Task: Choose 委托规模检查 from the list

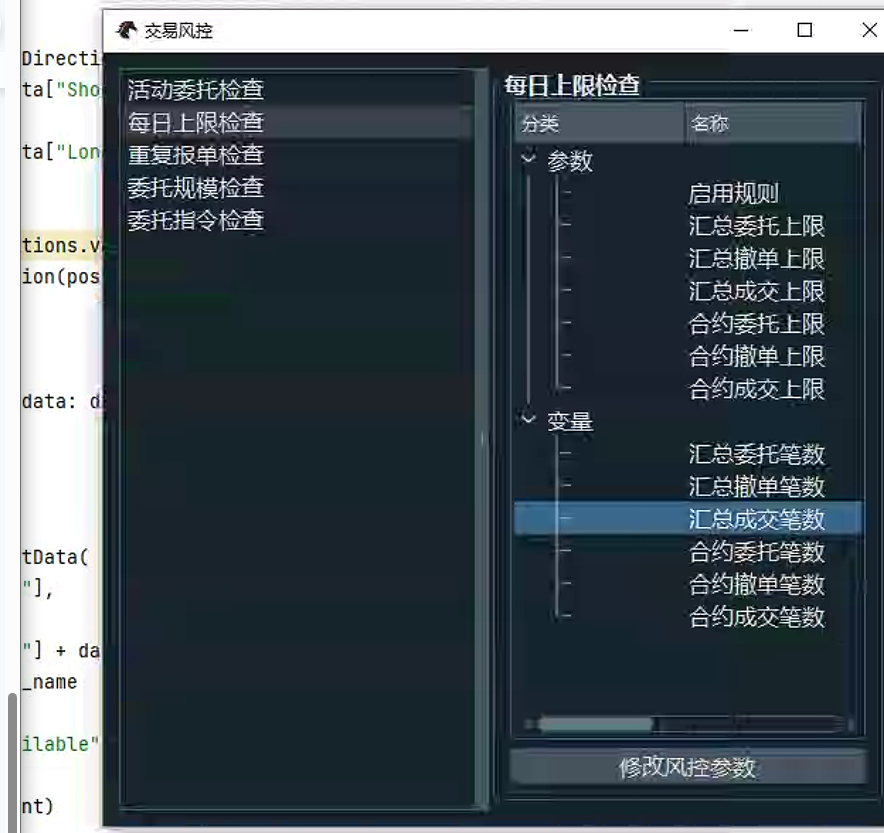Action: [x=196, y=188]
